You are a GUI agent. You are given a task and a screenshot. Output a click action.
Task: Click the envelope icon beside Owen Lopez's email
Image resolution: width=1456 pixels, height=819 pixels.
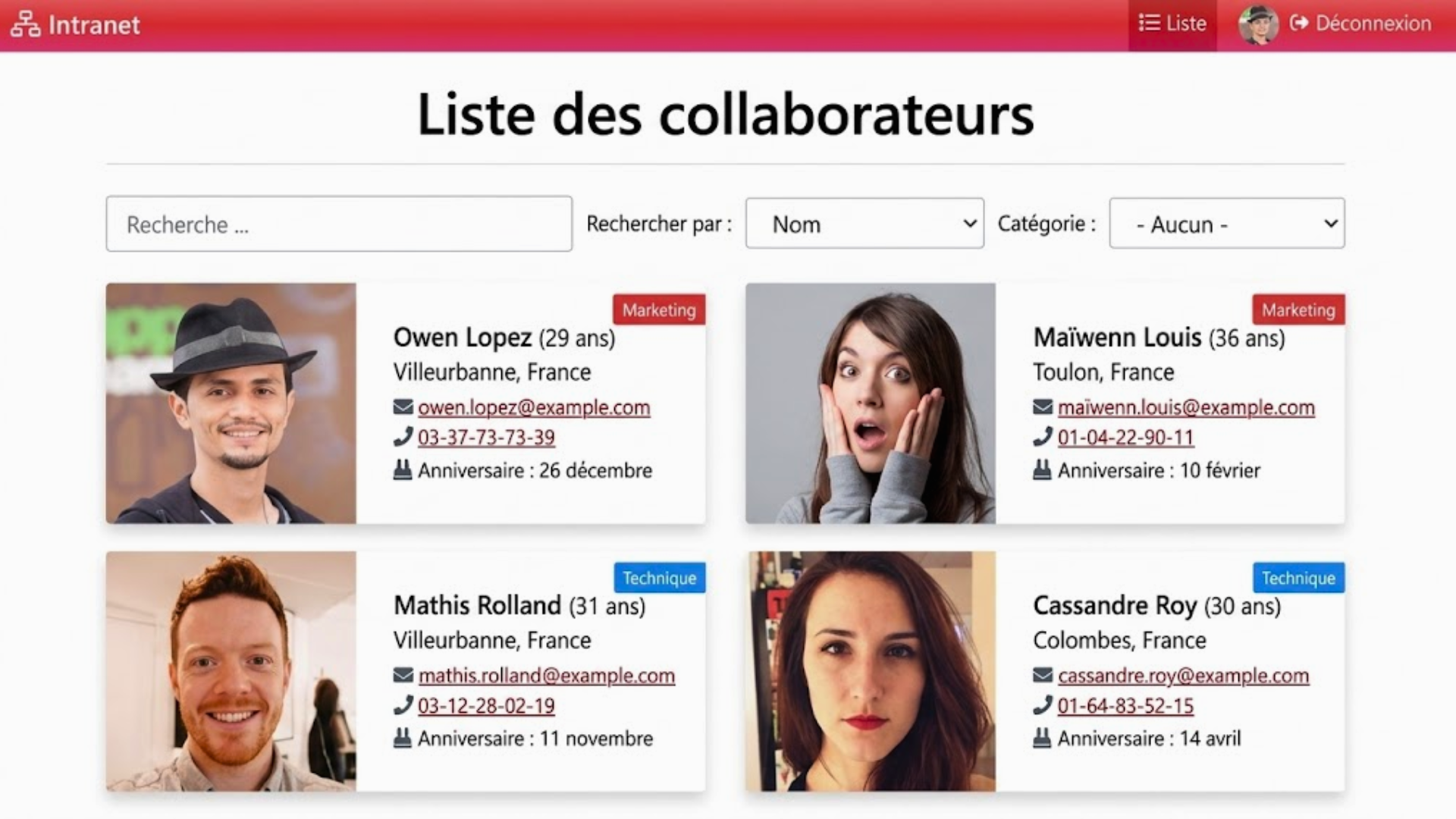coord(403,407)
